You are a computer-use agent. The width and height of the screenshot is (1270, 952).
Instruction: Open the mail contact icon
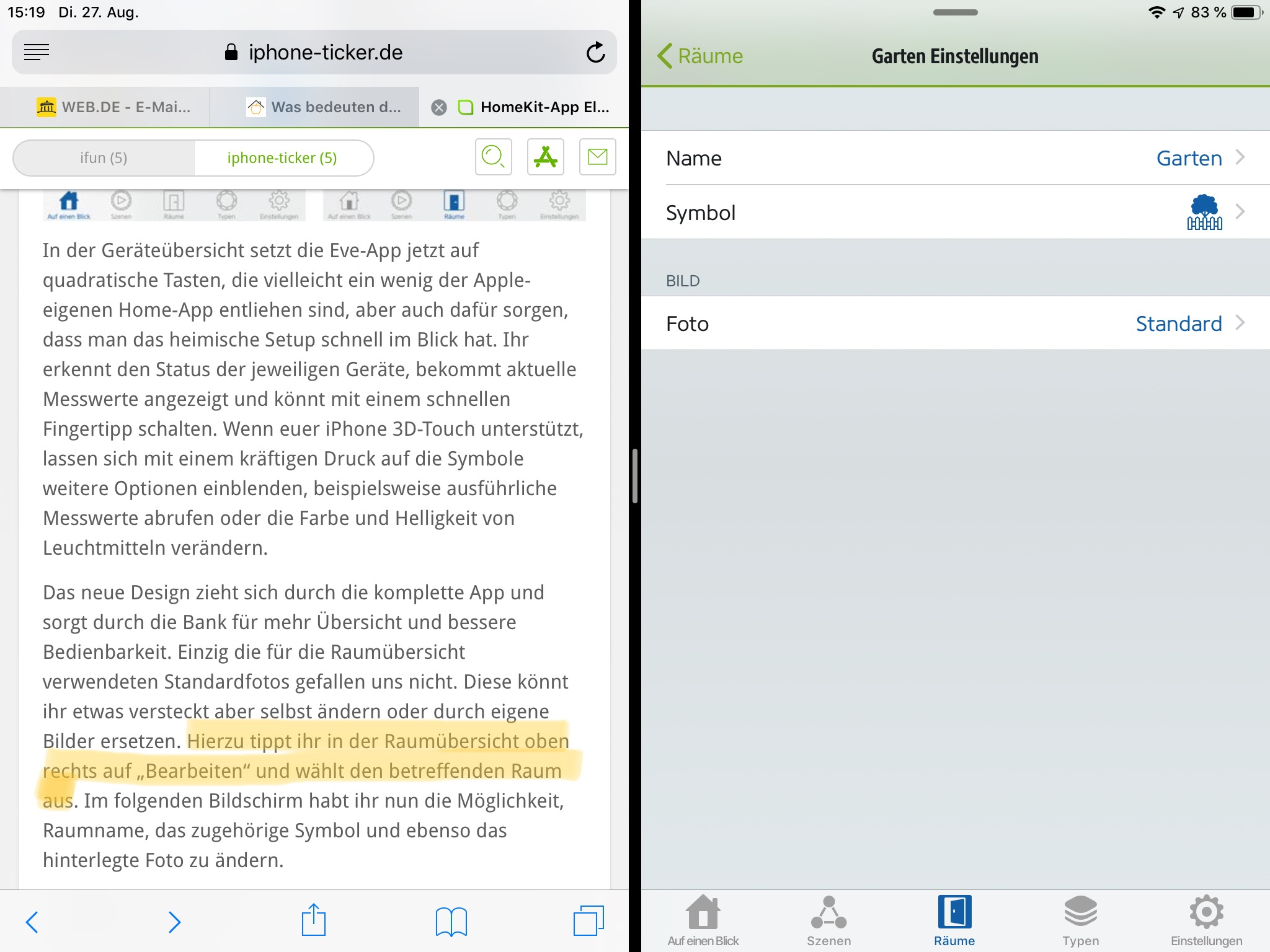pos(598,157)
